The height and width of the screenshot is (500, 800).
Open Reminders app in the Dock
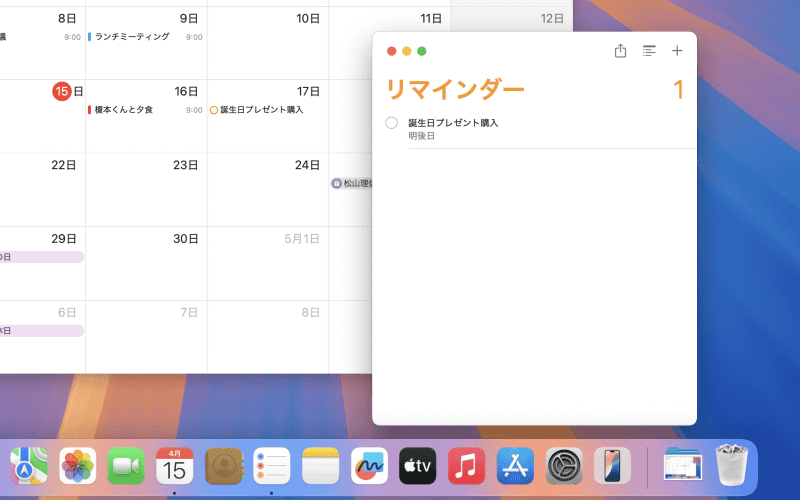click(x=272, y=466)
